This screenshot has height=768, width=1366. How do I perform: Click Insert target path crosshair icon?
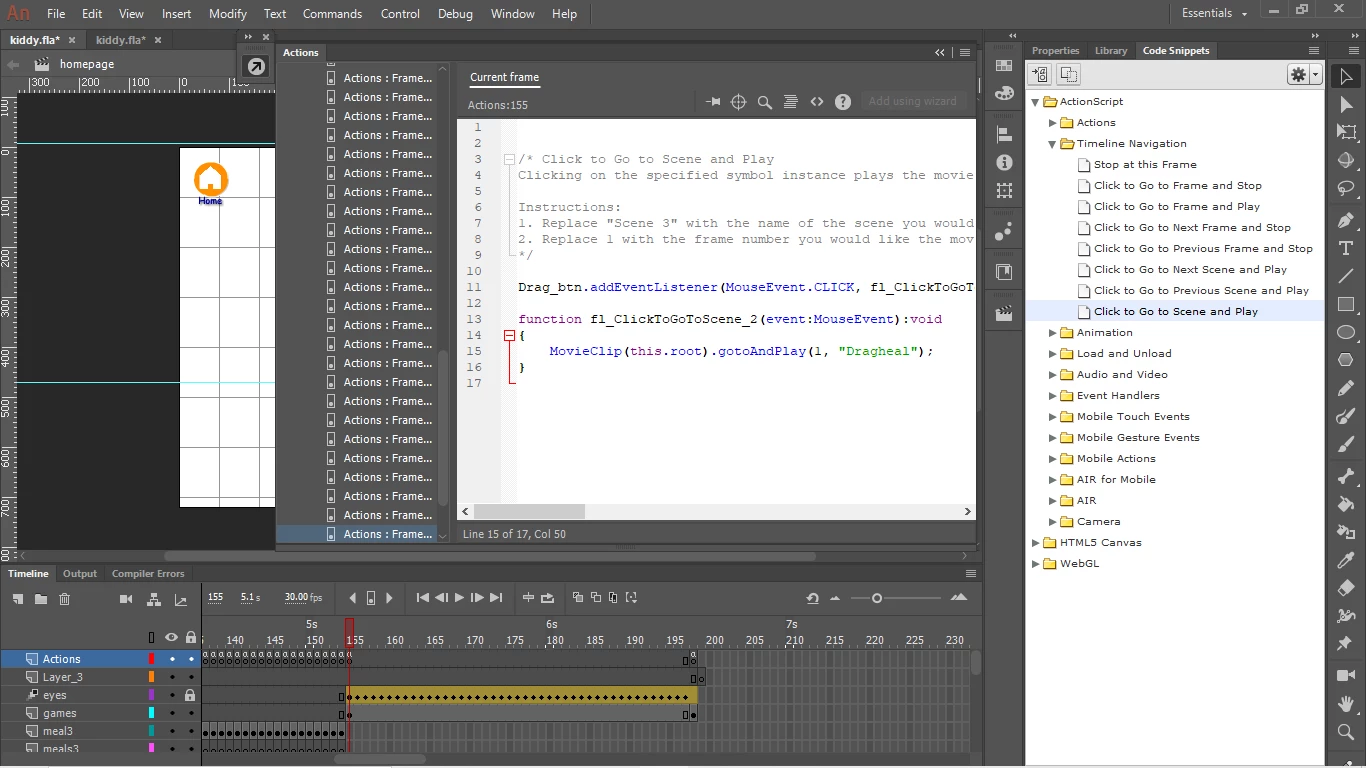point(739,102)
